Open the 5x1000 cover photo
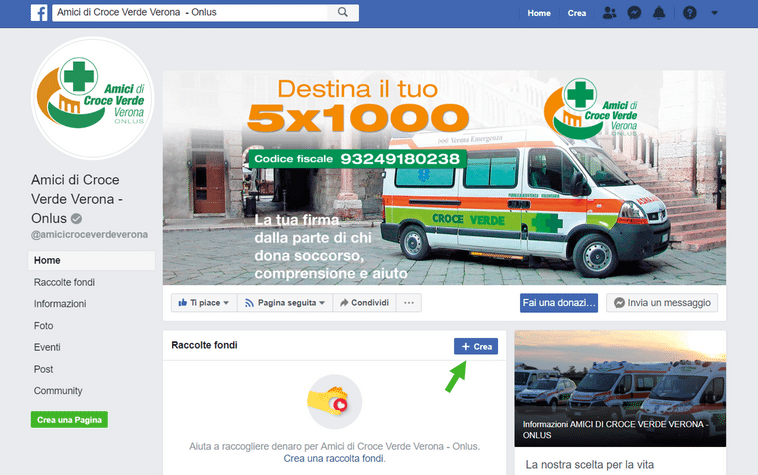758x475 pixels. point(444,178)
